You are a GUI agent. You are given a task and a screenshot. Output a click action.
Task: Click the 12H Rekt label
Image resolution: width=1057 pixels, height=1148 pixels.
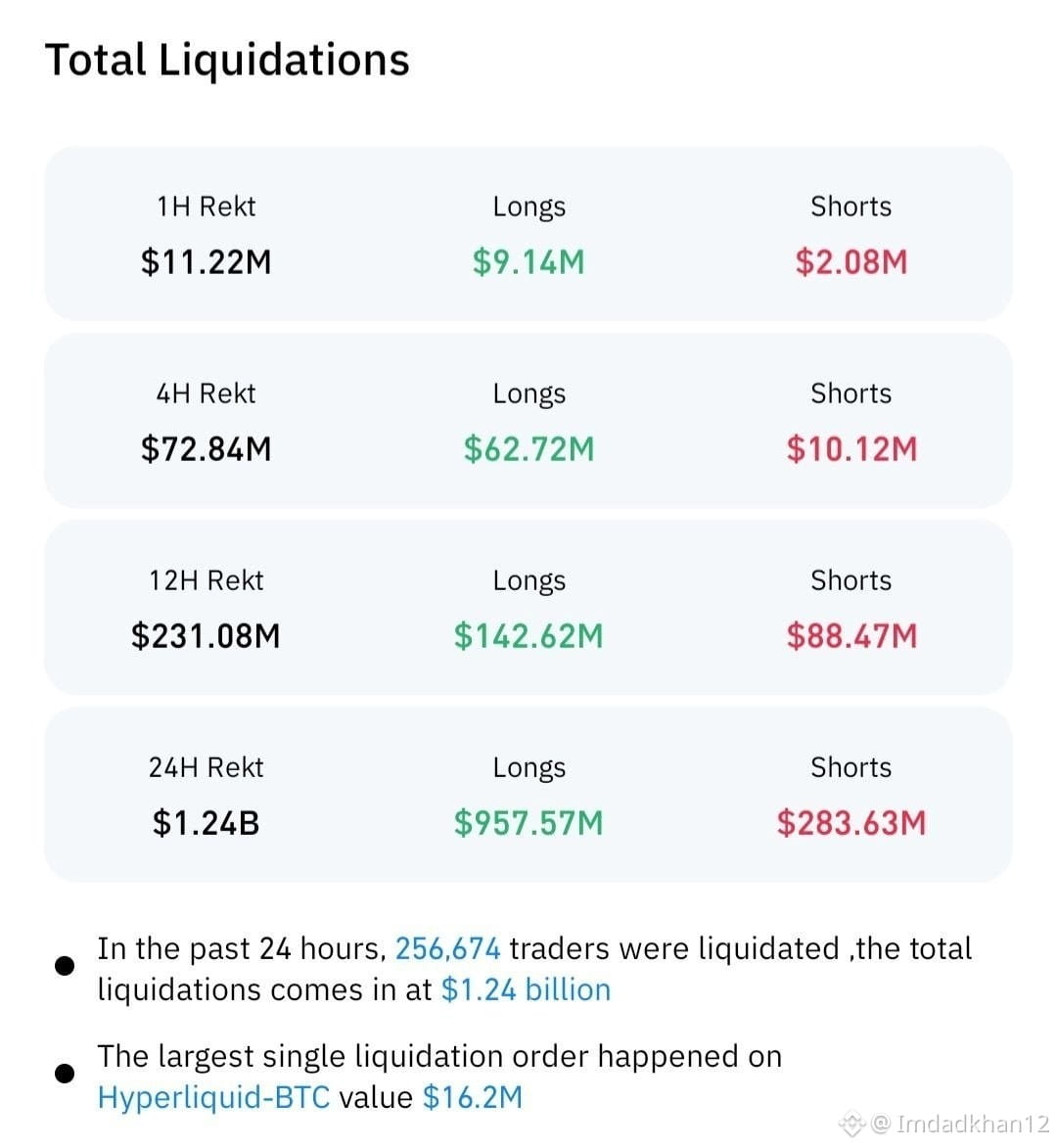[207, 580]
